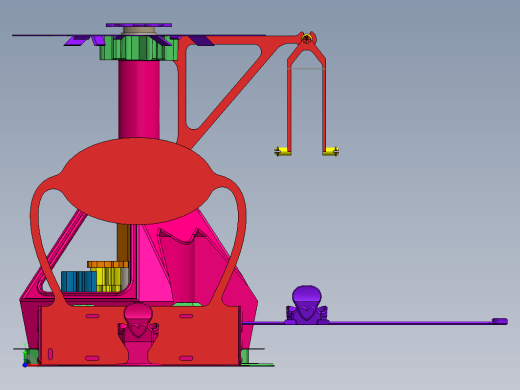The width and height of the screenshot is (520, 390).
Task: Select the brown shaft below the oval plate
Action: pos(122,242)
